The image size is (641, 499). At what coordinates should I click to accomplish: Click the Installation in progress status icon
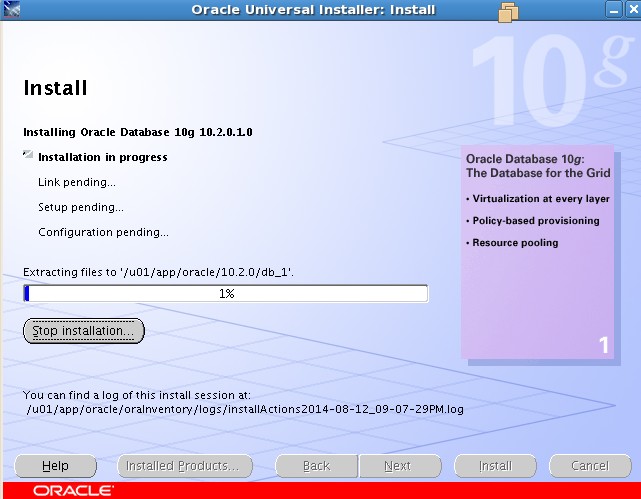click(28, 154)
